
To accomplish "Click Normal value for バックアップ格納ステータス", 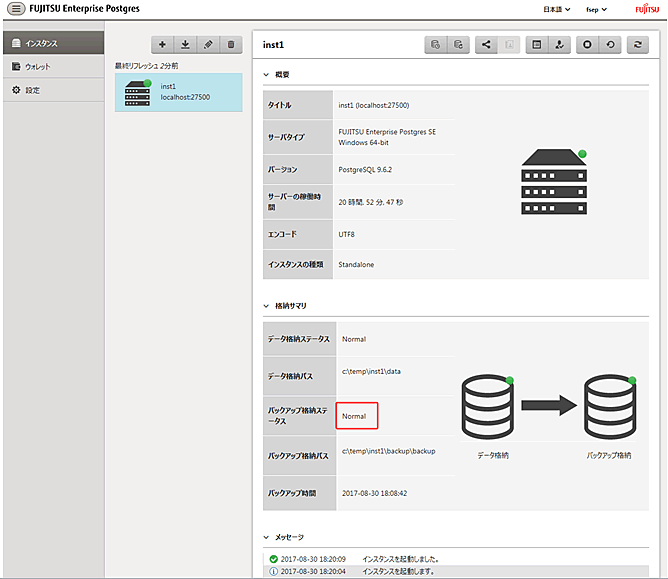I will [x=354, y=416].
